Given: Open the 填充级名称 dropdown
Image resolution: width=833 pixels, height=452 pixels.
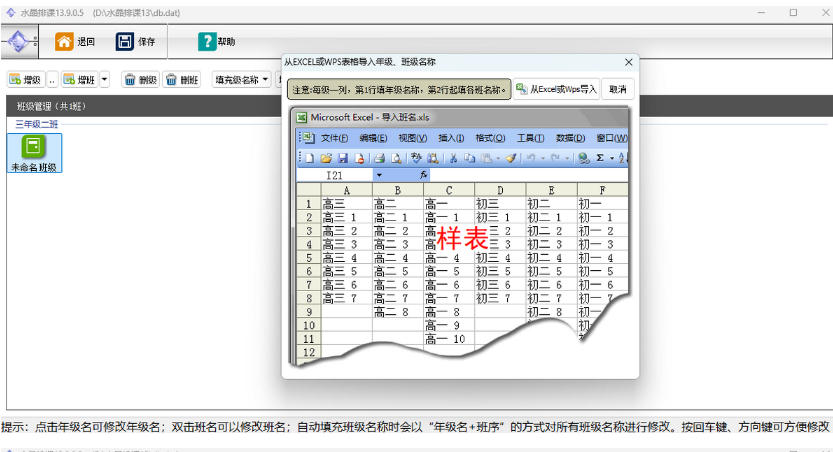Looking at the screenshot, I should [x=241, y=80].
